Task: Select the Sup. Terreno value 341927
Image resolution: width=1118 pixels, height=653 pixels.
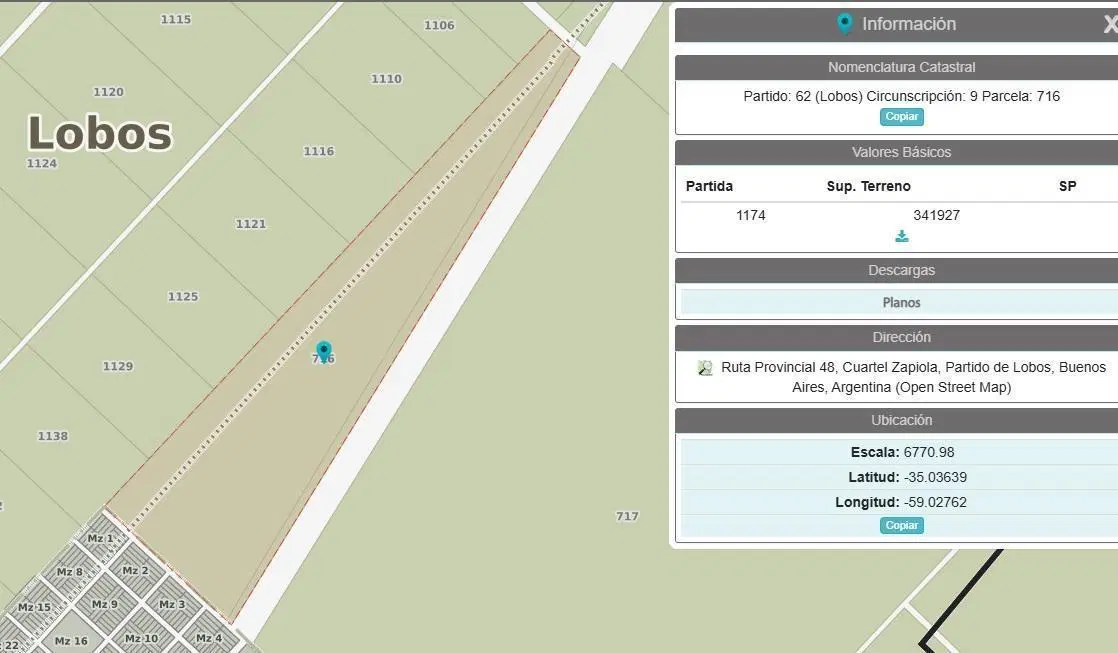Action: (x=937, y=215)
